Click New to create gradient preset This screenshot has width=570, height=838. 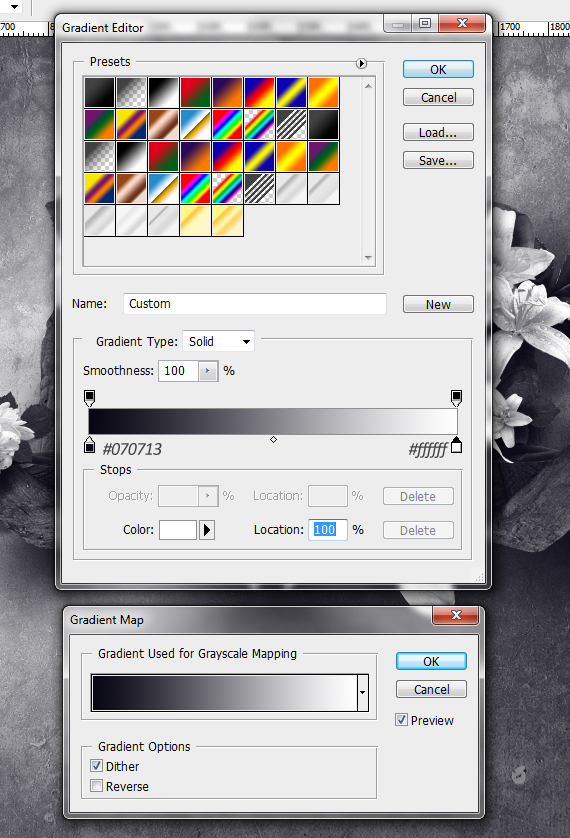point(438,304)
